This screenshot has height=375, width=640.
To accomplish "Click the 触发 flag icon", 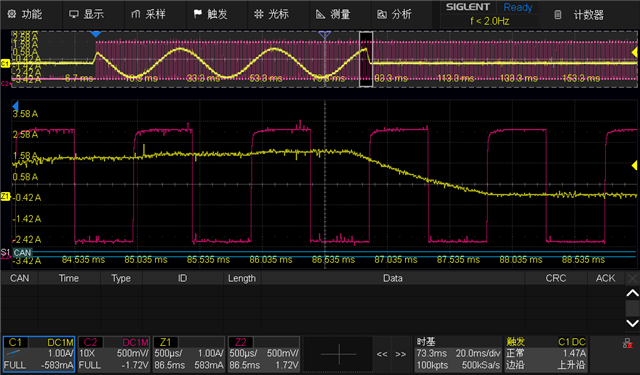I will coord(198,14).
